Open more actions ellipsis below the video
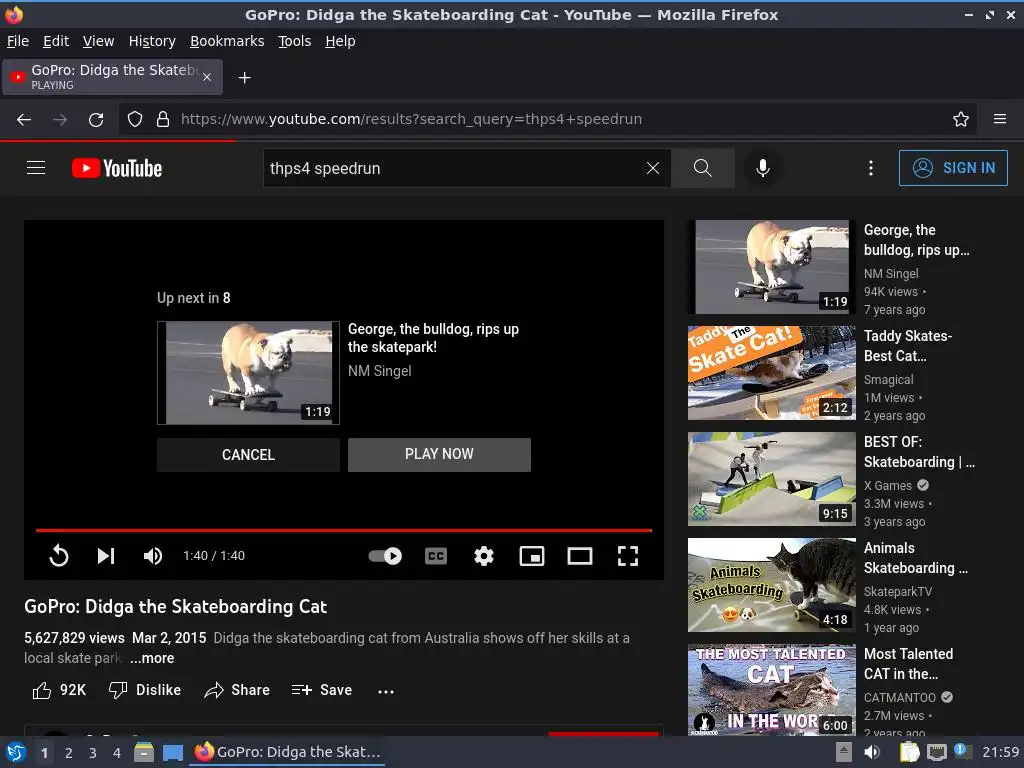 click(386, 692)
